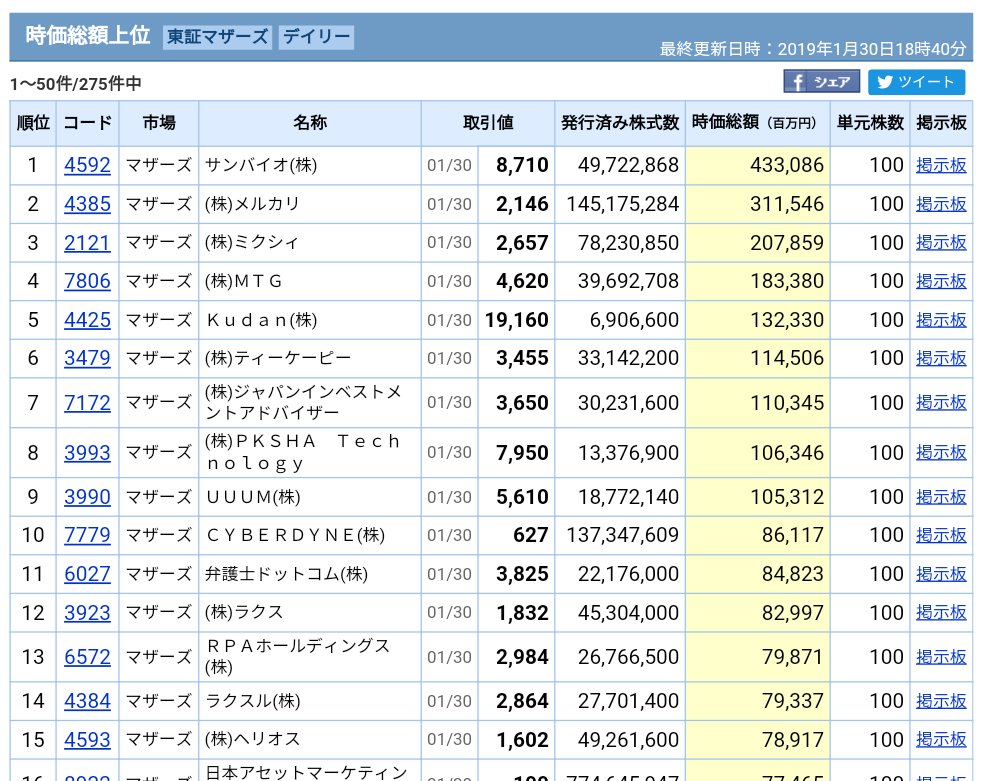The image size is (993, 781).
Task: Open stock code 4425 link
Action: (87, 320)
